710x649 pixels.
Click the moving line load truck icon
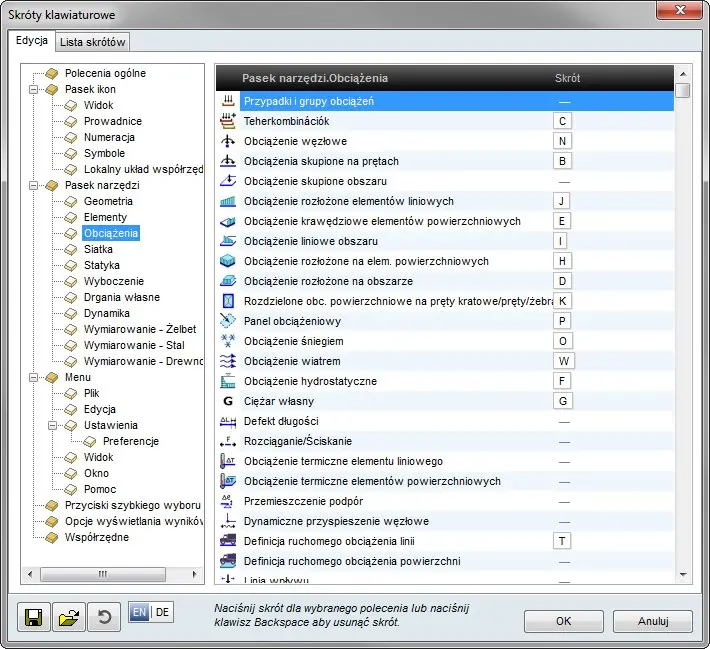228,541
